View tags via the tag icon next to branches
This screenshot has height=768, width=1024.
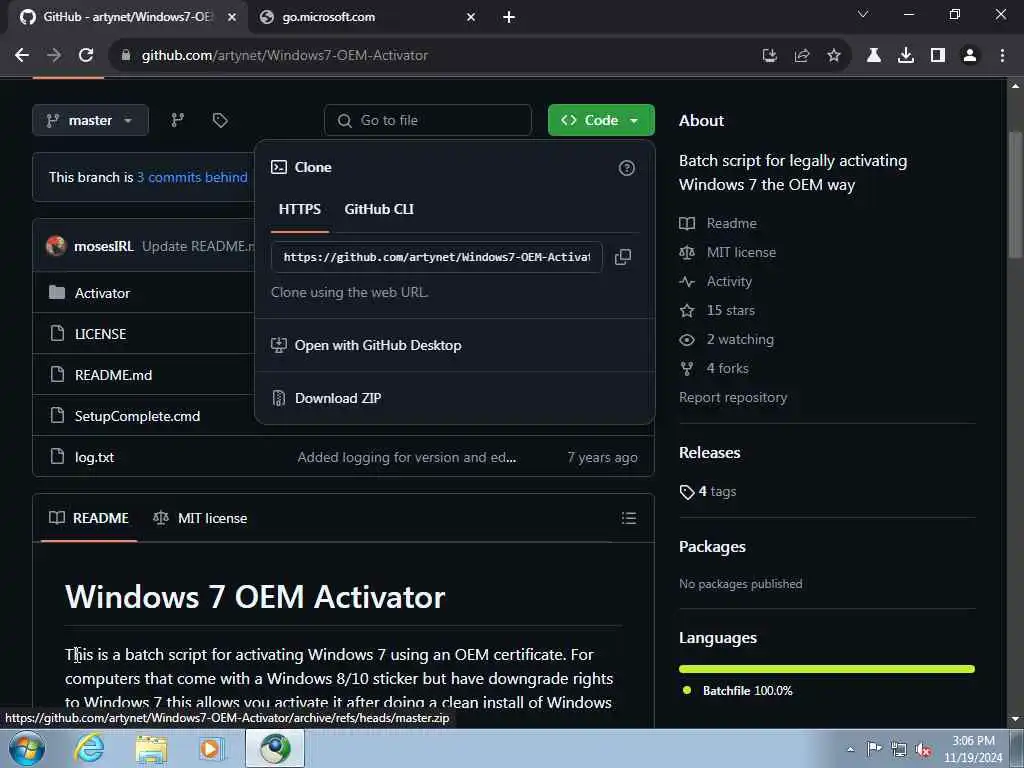[x=220, y=120]
